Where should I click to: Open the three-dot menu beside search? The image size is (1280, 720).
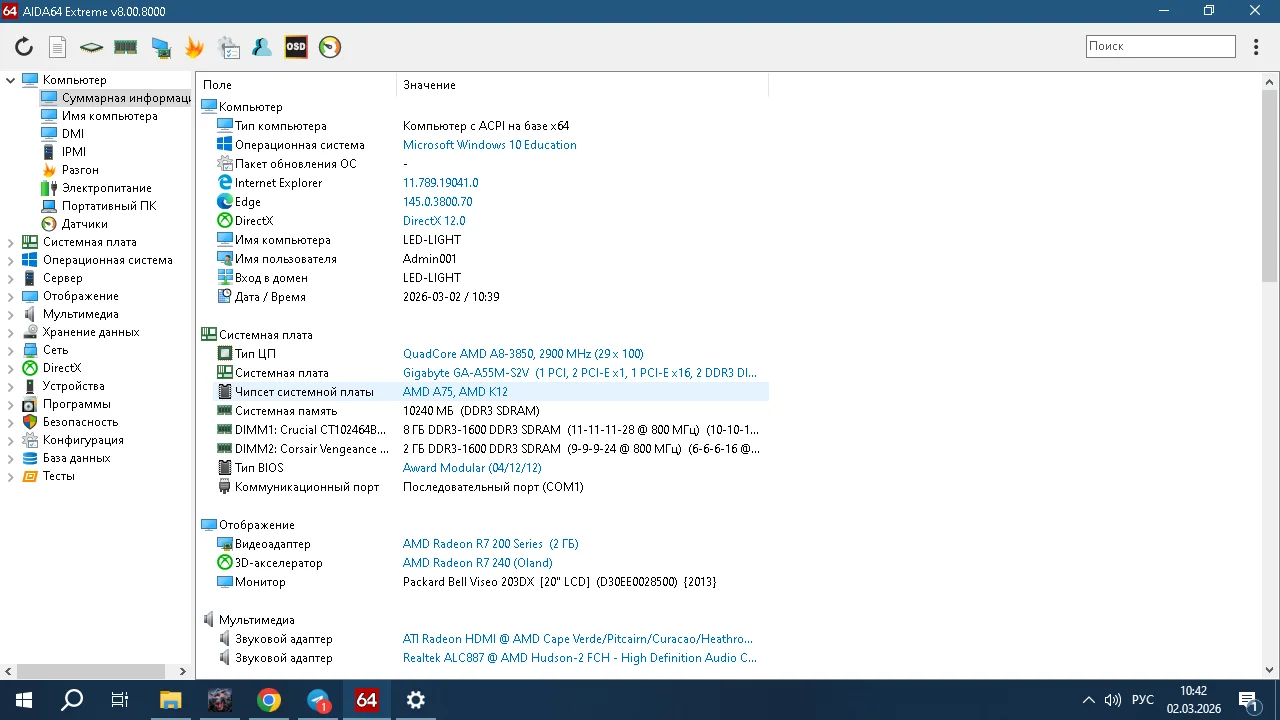point(1257,47)
